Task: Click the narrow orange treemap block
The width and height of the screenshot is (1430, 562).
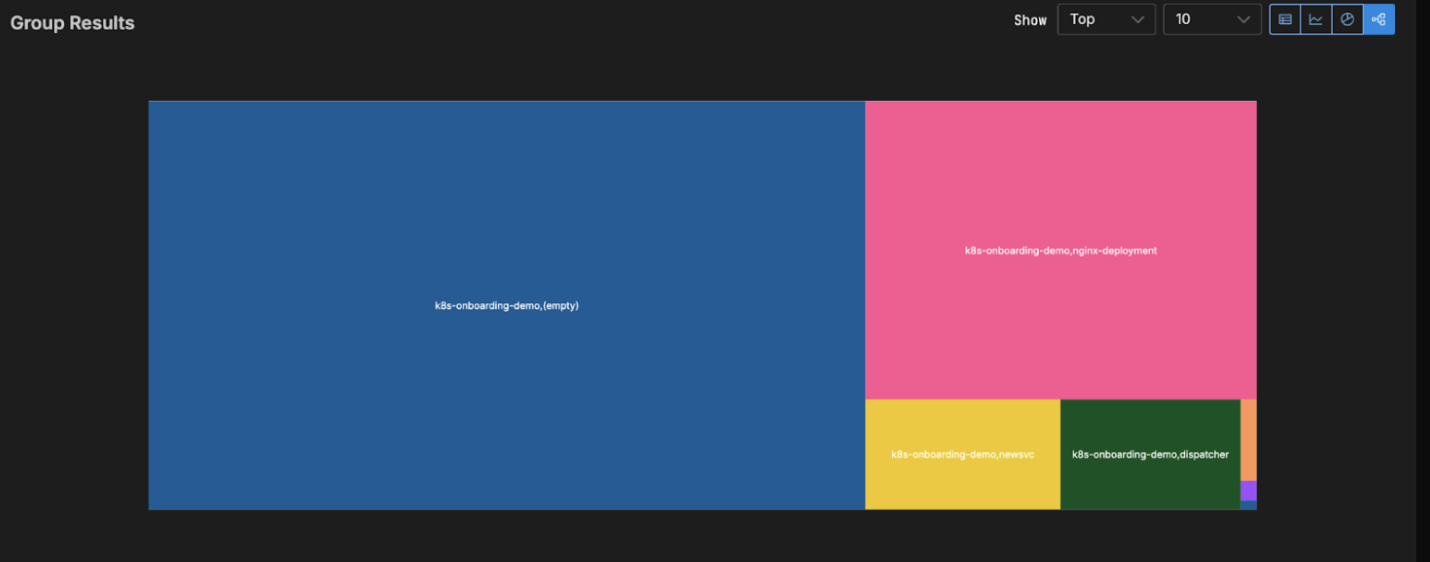Action: tap(1248, 439)
